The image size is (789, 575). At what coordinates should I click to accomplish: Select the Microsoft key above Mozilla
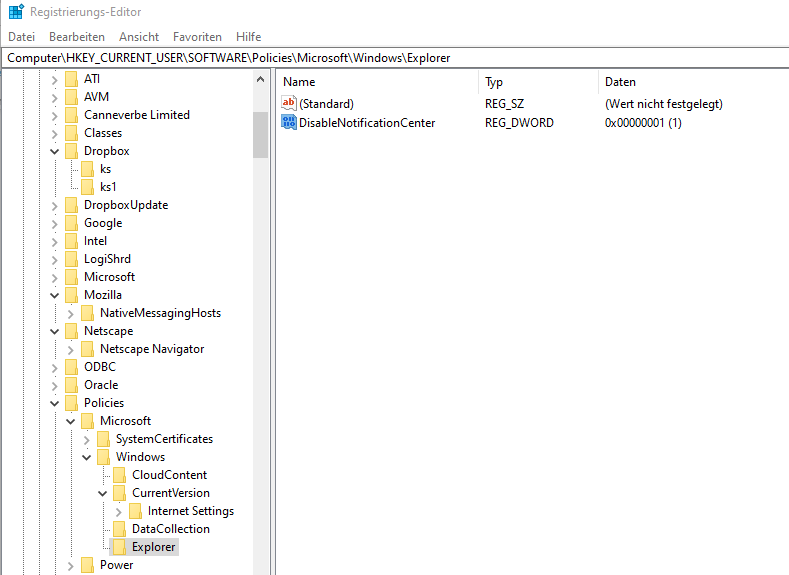(x=109, y=277)
